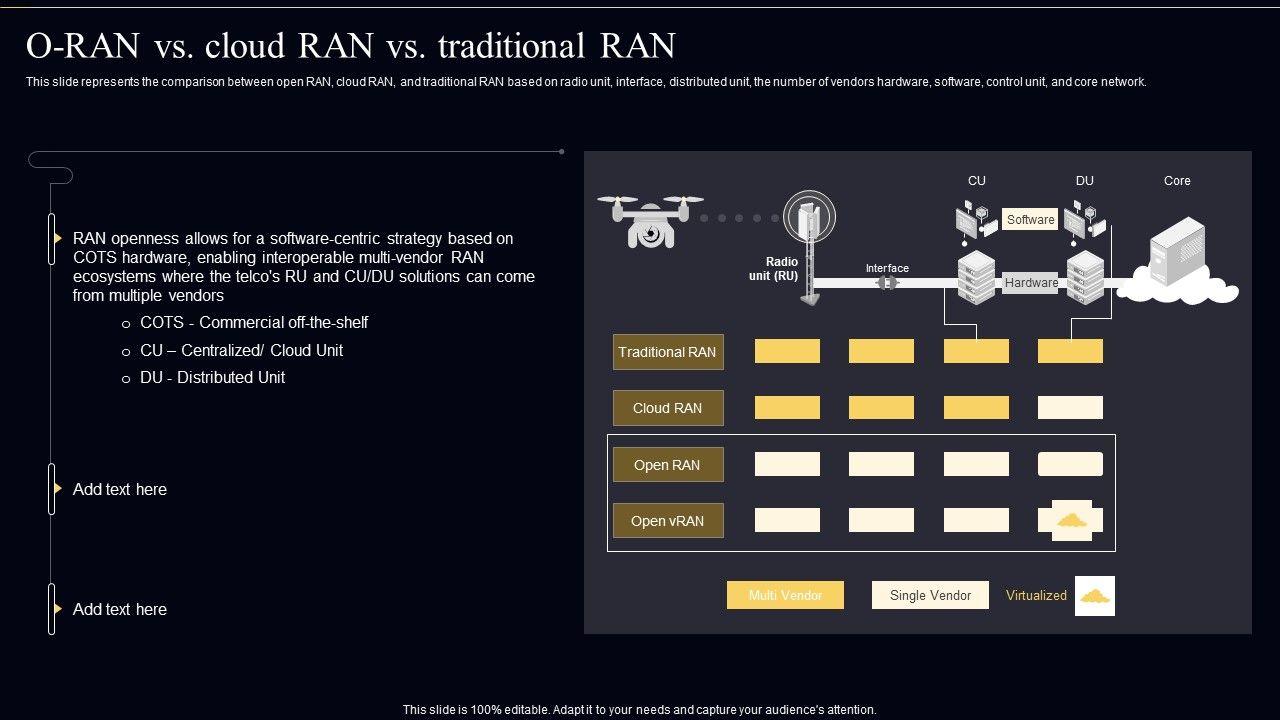Select 'COTS - Commercial off-the-shelf' line
This screenshot has height=720, width=1280.
point(254,322)
